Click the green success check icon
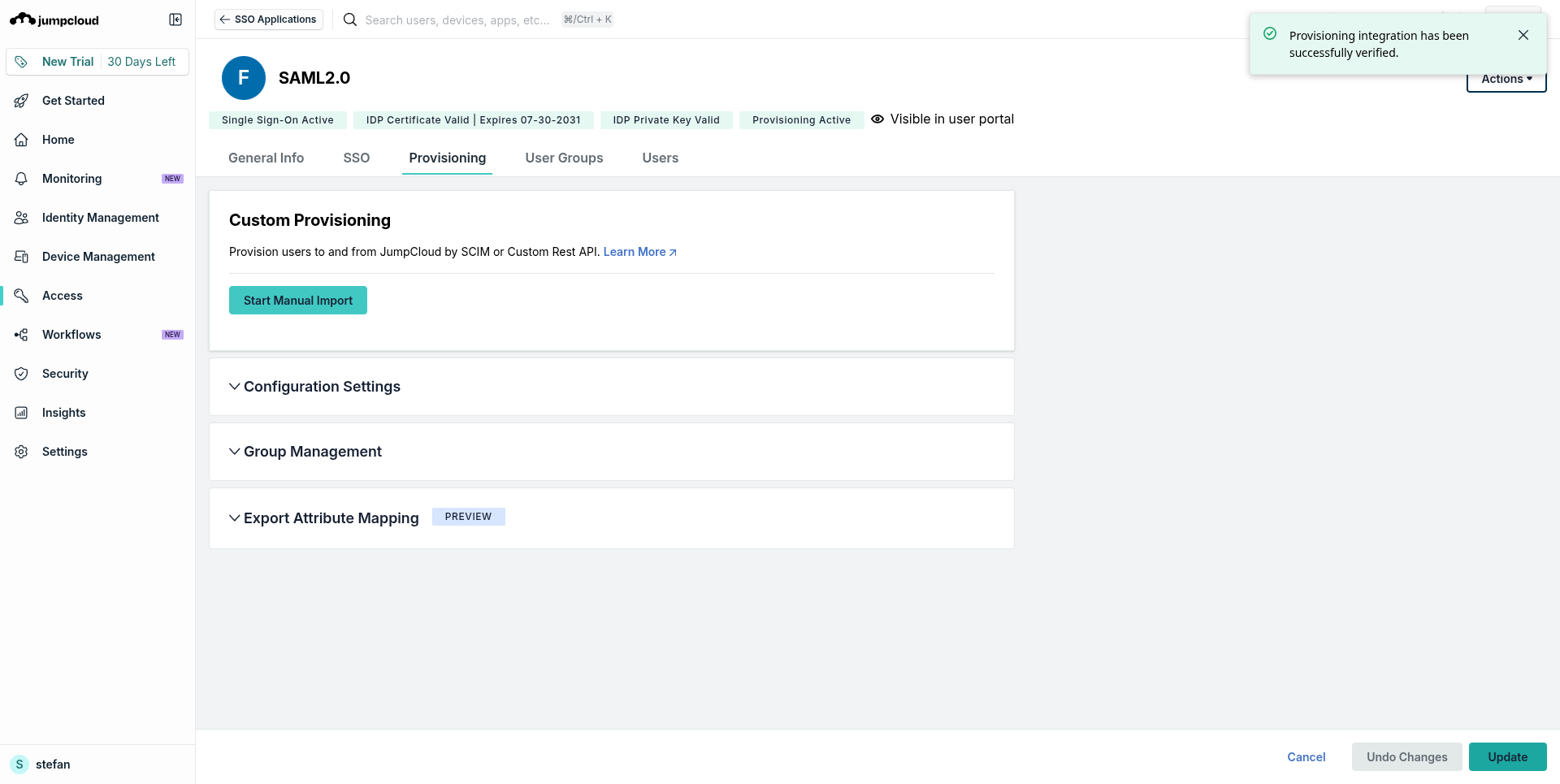 point(1270,34)
